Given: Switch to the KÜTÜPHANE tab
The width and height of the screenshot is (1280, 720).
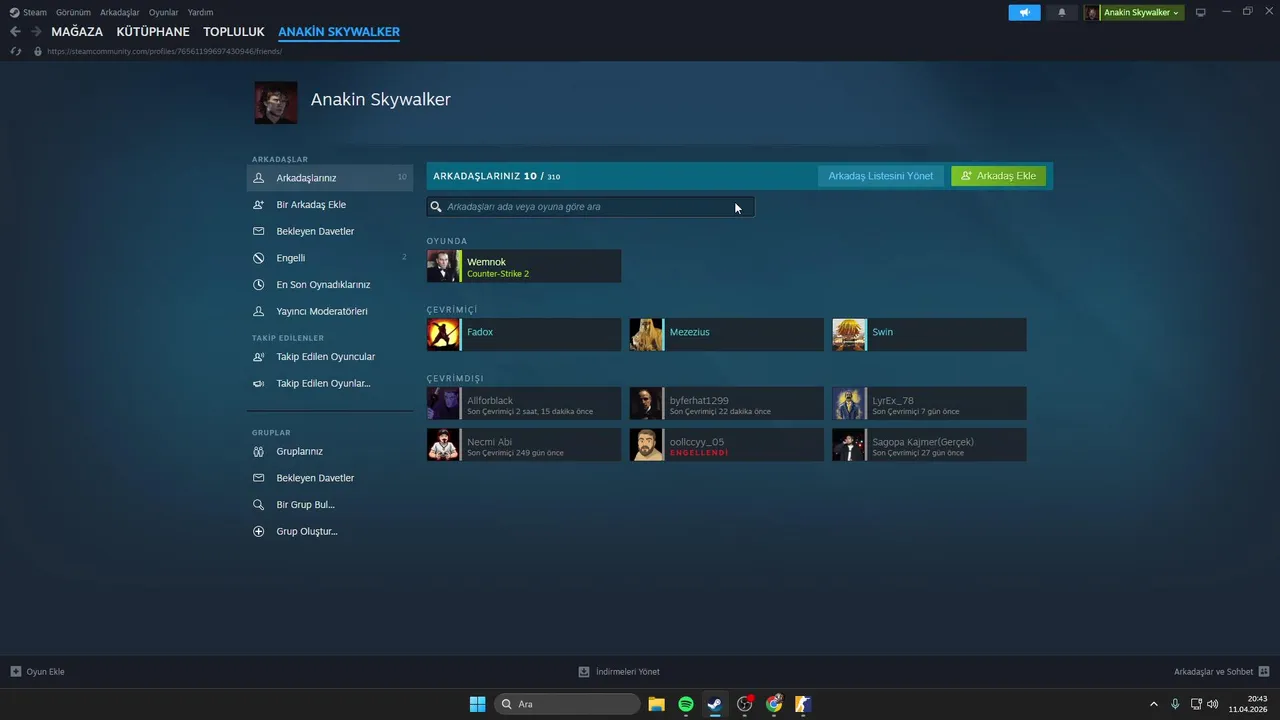Looking at the screenshot, I should point(153,32).
